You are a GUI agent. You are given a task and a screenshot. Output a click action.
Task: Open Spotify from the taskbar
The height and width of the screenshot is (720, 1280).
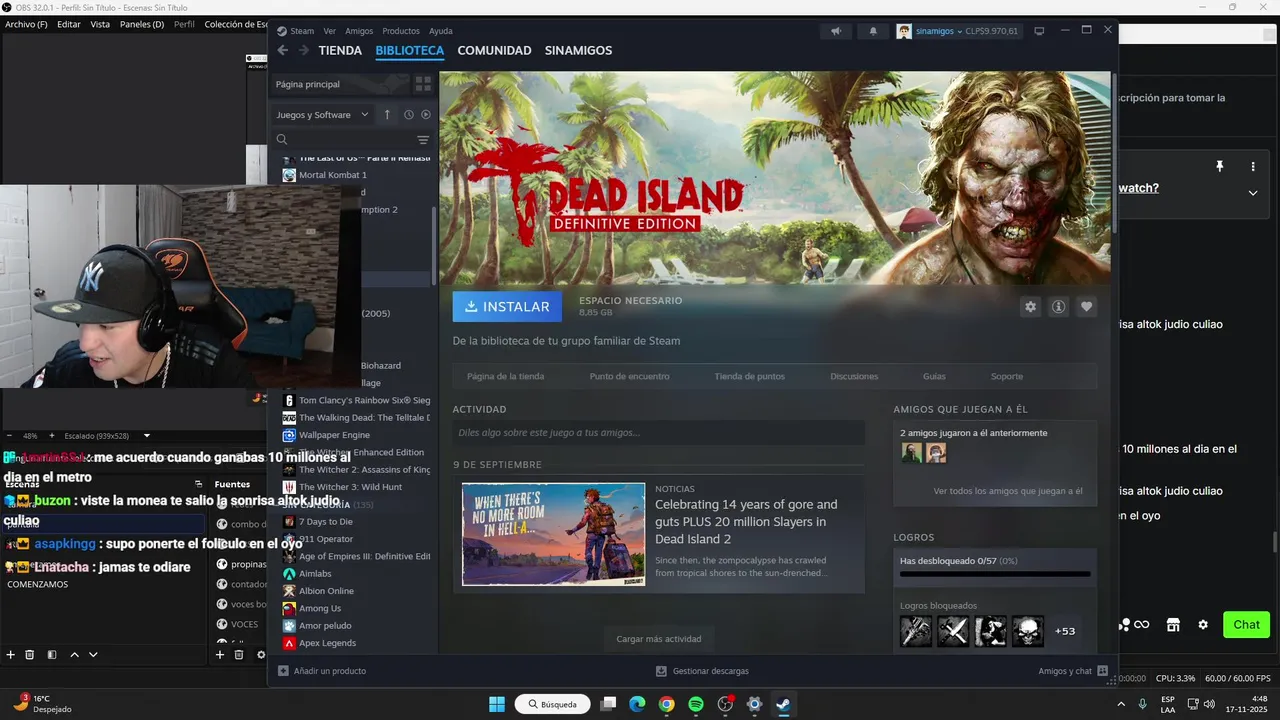tap(696, 704)
